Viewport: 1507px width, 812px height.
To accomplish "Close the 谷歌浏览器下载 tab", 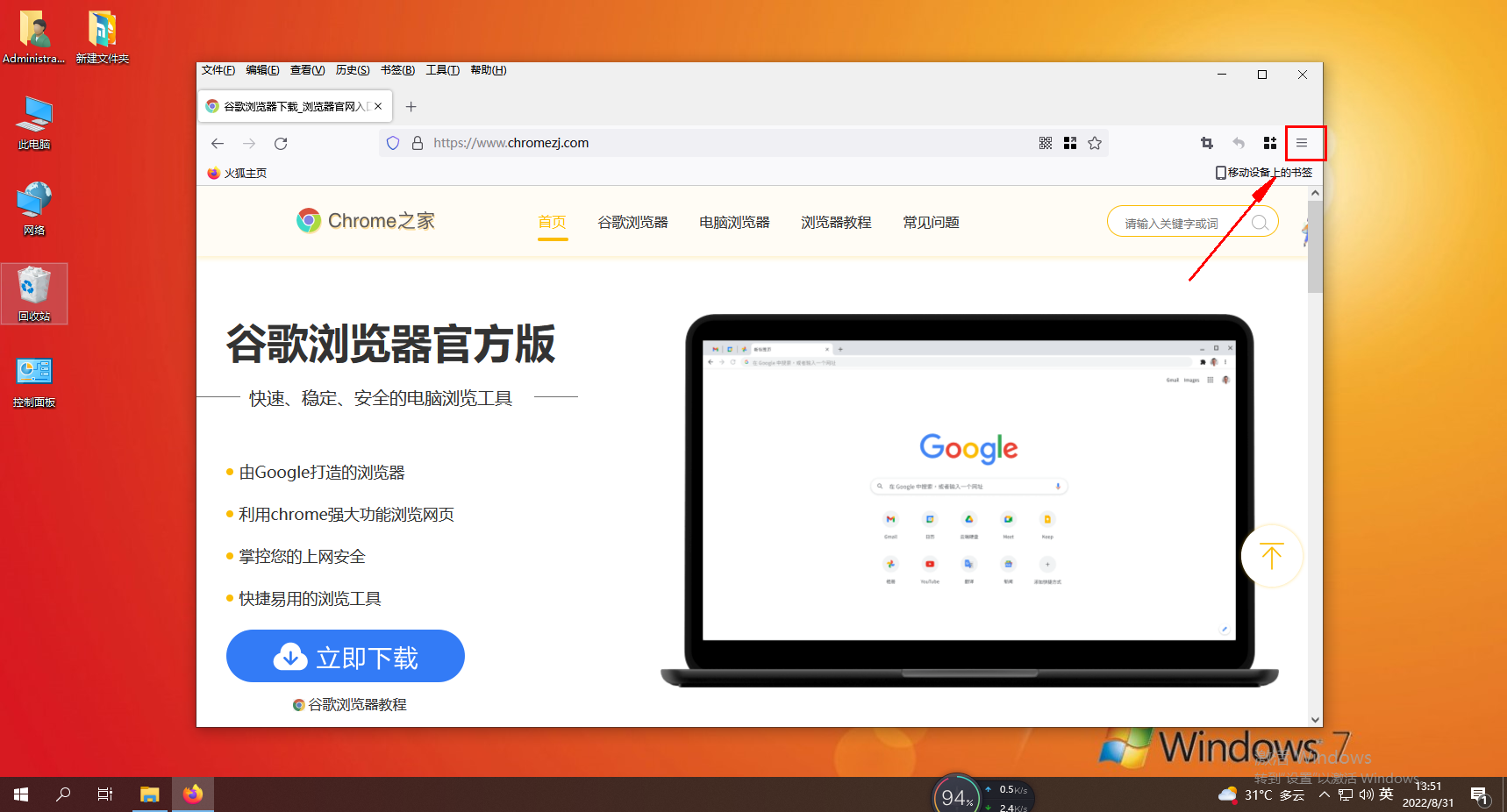I will (378, 106).
